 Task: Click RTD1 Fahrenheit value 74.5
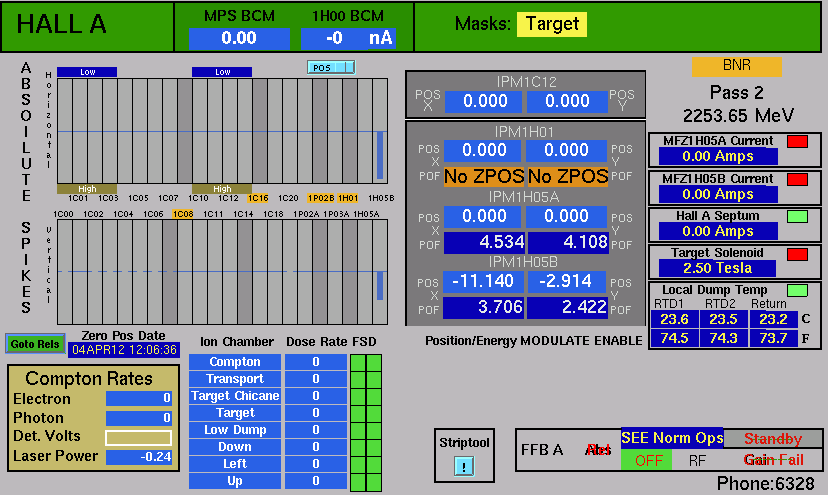674,338
